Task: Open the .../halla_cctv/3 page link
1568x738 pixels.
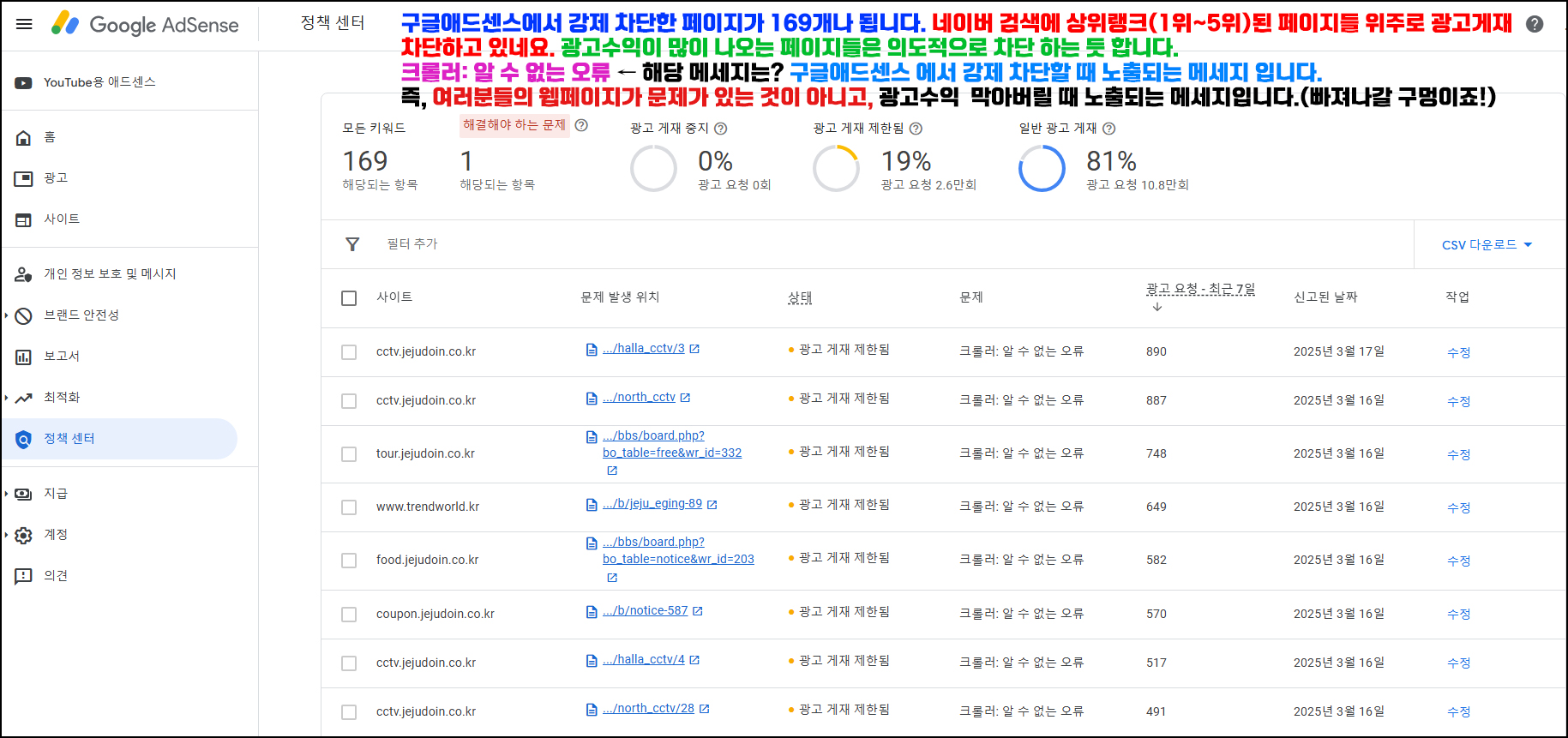Action: pyautogui.click(x=644, y=349)
